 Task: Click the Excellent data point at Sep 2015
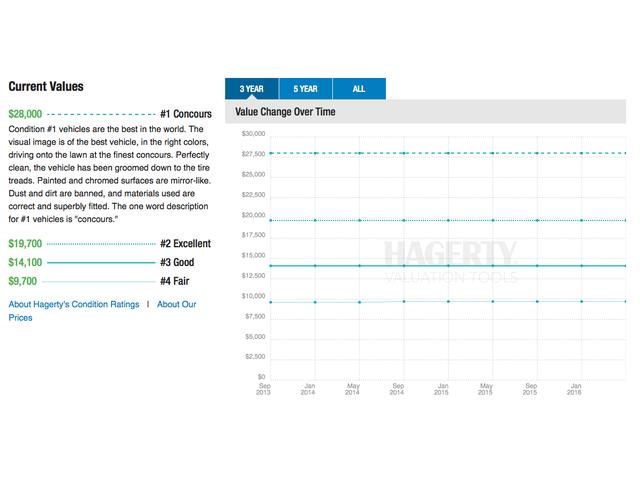pyautogui.click(x=538, y=220)
